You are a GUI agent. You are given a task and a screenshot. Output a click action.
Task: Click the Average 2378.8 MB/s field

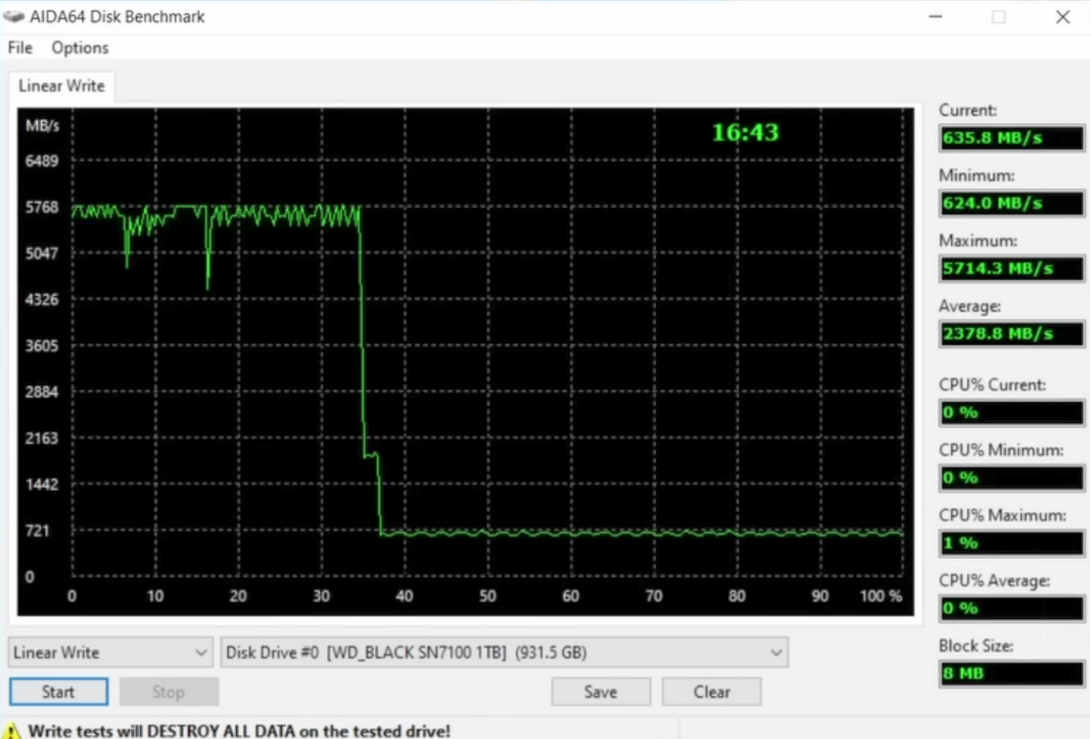click(1011, 334)
